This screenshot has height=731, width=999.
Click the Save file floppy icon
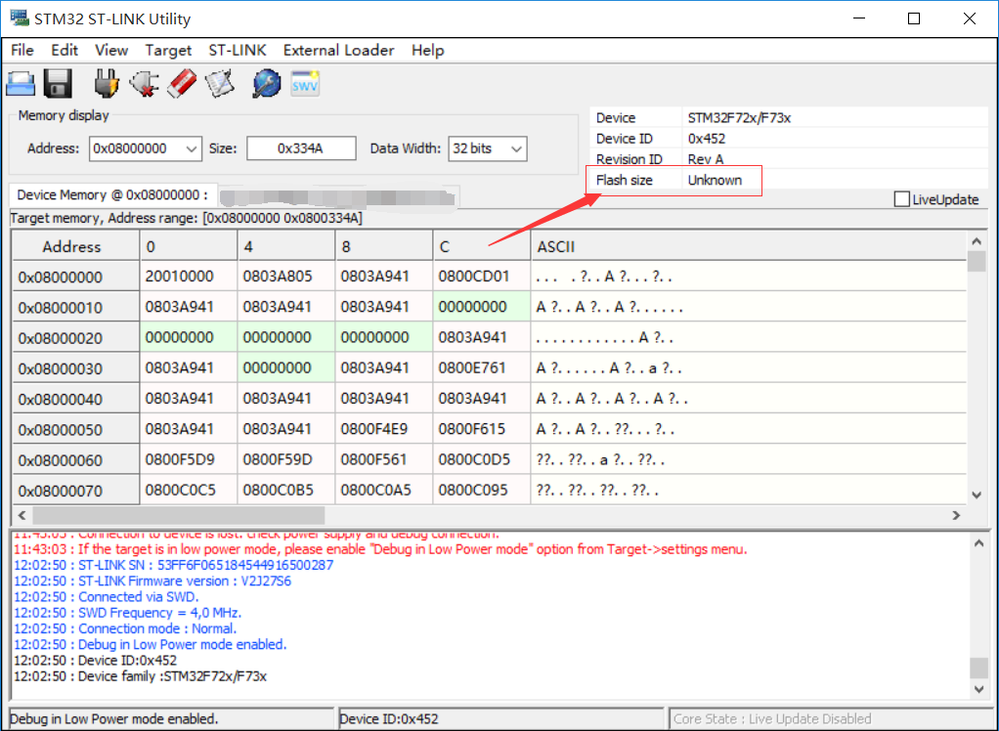point(58,83)
